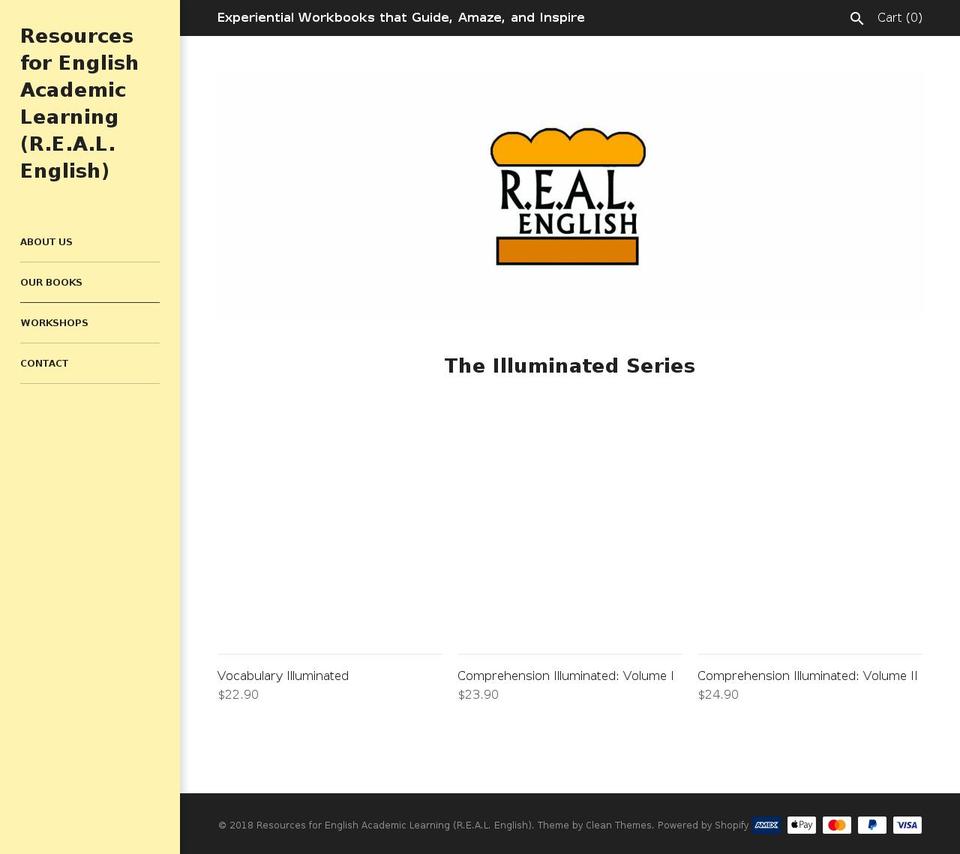Click the Powered by Shopify link
This screenshot has width=960, height=854.
(x=703, y=825)
